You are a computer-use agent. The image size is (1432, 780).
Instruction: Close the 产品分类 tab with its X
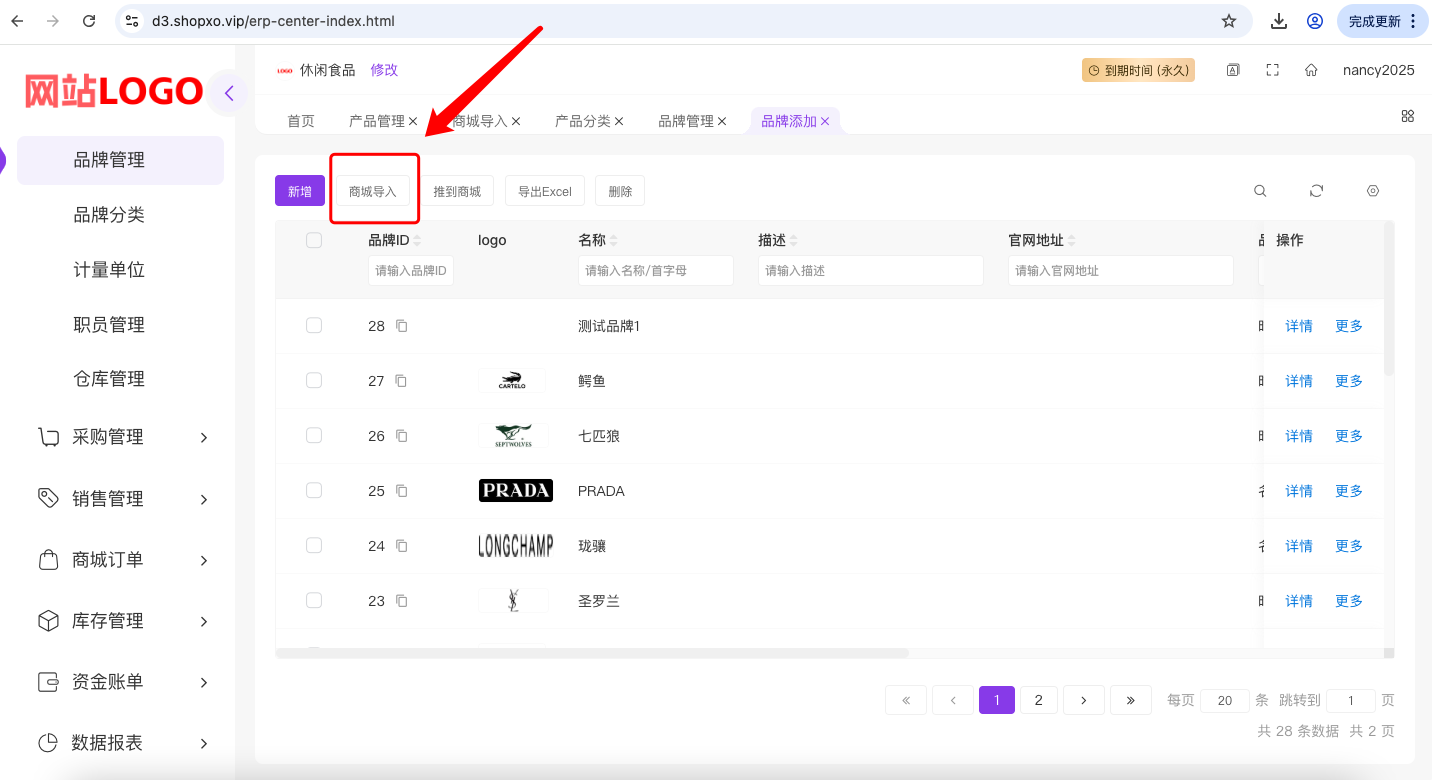click(x=619, y=121)
